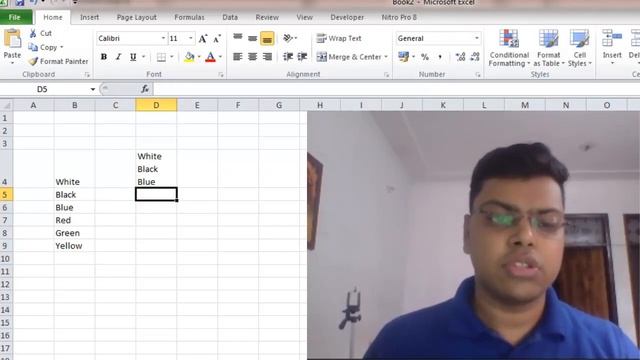This screenshot has height=360, width=640.
Task: Increase font size with Grow Font
Action: [203, 39]
